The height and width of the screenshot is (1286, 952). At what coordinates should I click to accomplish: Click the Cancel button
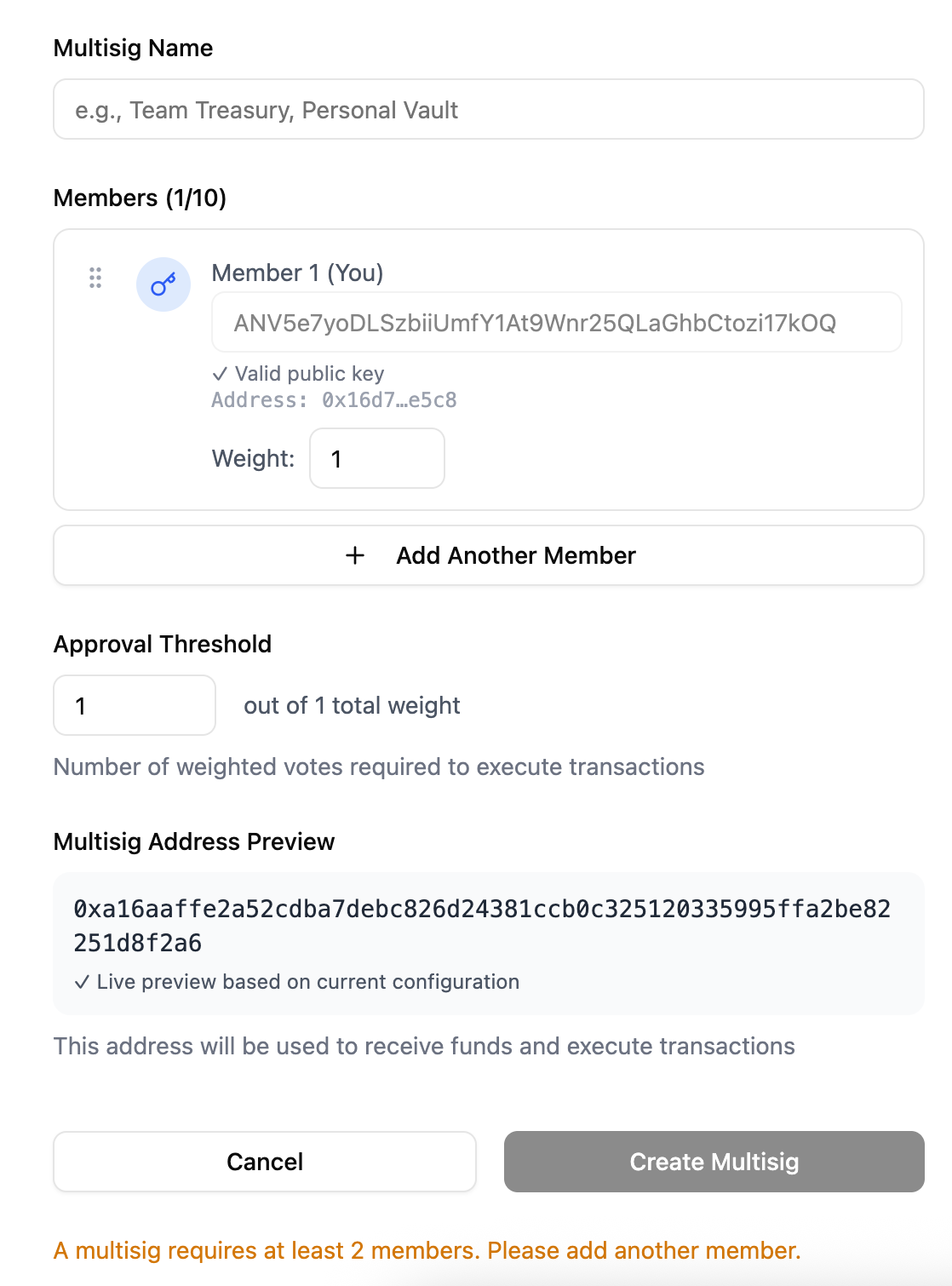click(x=265, y=1162)
